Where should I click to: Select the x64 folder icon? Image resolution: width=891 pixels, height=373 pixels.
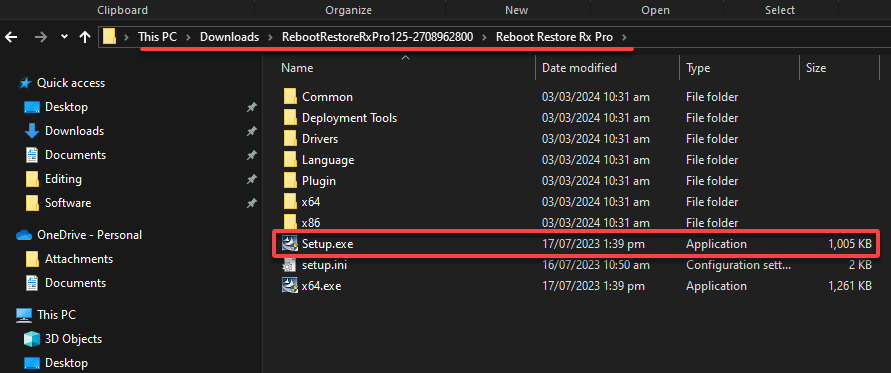click(290, 202)
